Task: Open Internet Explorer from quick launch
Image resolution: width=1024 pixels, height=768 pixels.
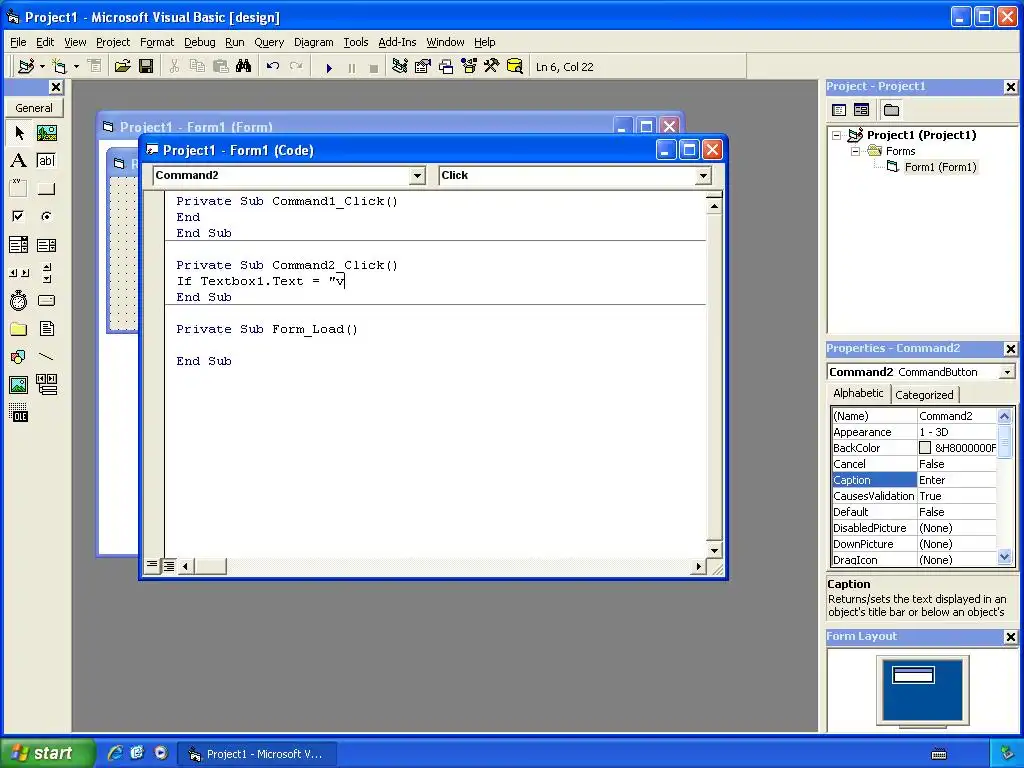Action: [x=115, y=753]
